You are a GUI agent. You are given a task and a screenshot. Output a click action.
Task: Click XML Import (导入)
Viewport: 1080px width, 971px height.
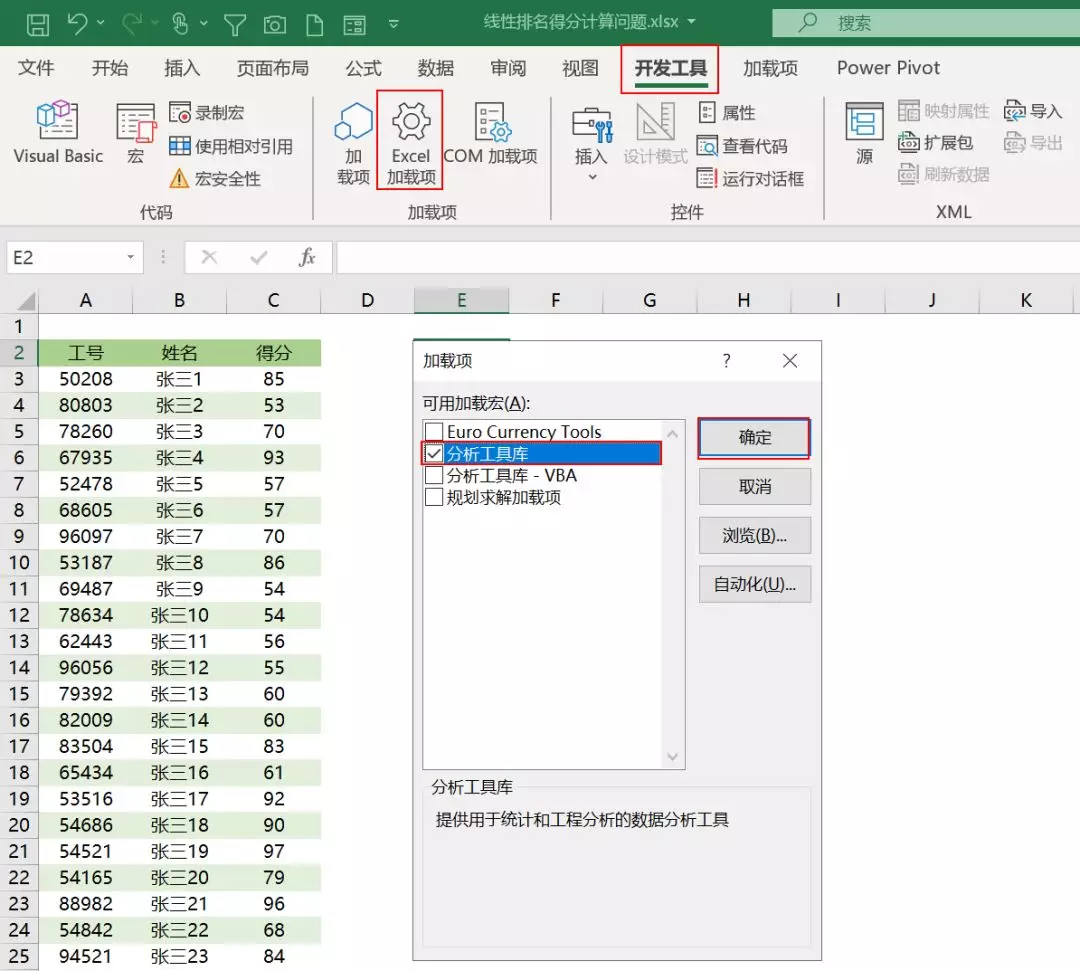pos(1032,111)
